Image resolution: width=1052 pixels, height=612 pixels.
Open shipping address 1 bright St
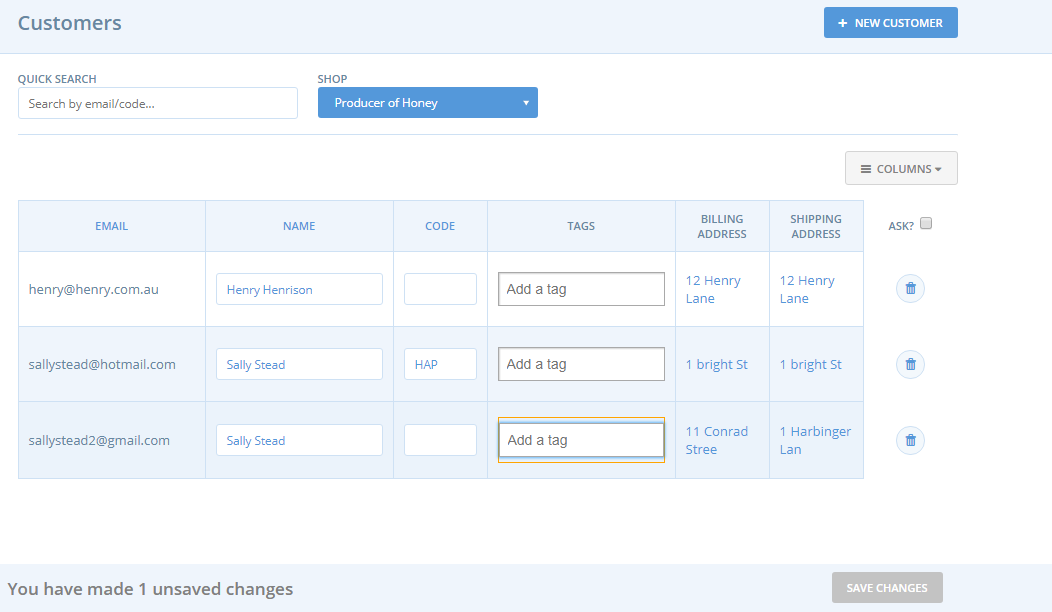coord(810,364)
